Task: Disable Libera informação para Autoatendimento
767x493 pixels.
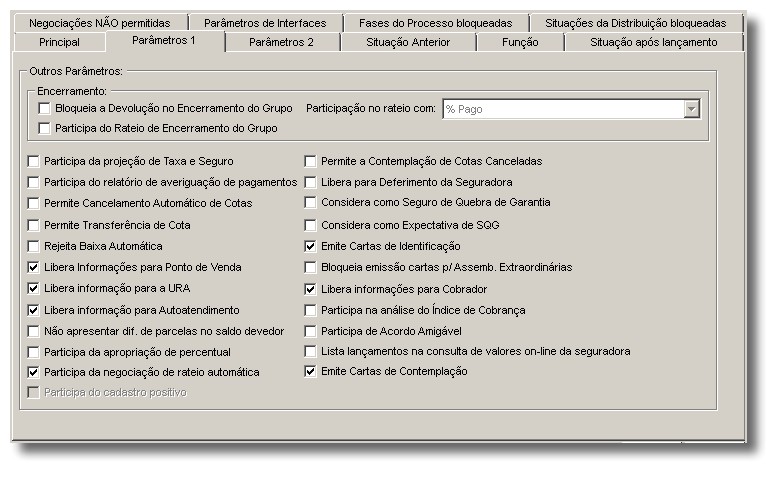Action: 33,310
